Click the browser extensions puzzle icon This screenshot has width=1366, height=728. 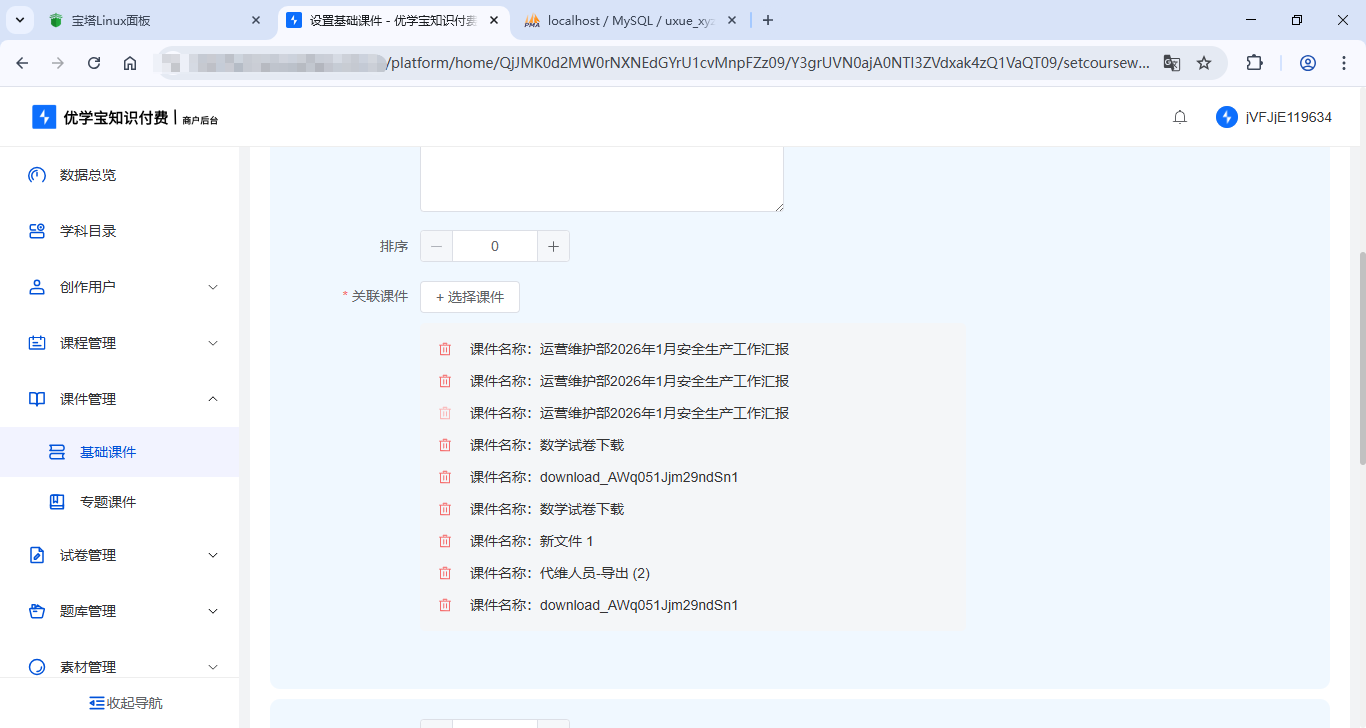pyautogui.click(x=1254, y=62)
